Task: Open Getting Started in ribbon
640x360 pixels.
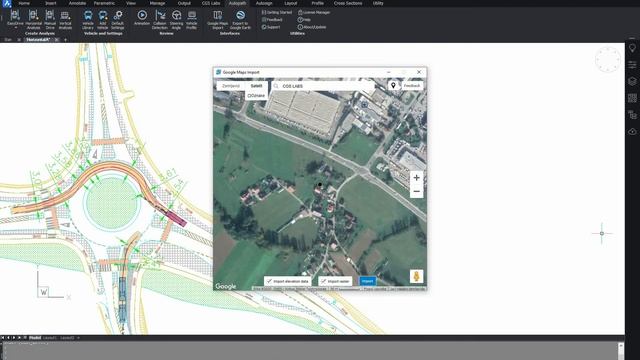Action: click(x=277, y=12)
